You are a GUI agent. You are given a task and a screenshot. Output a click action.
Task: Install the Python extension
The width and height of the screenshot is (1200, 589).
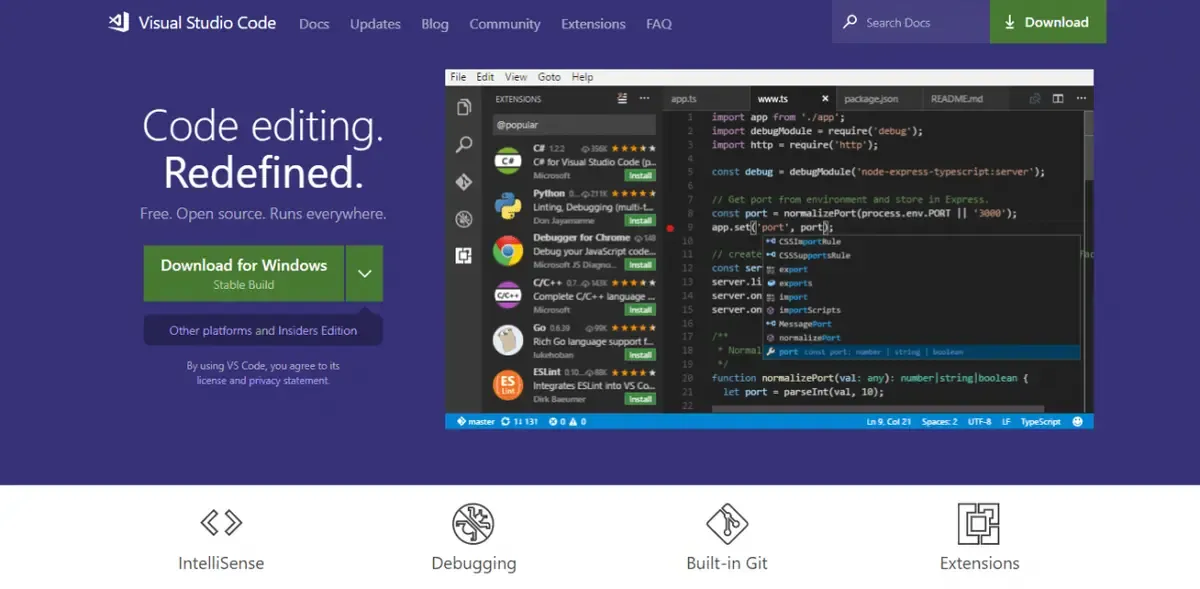[640, 220]
